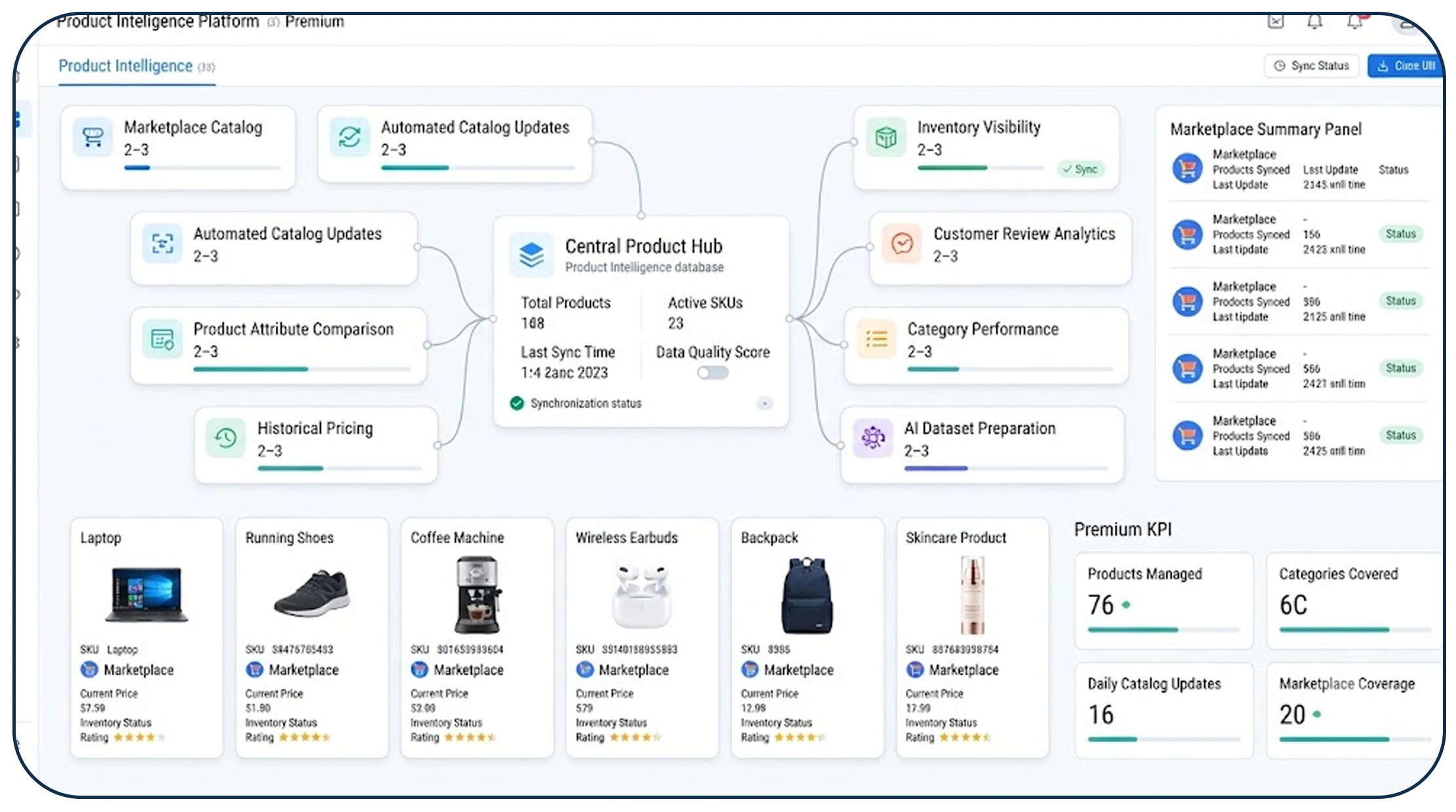Open the bell with red alert badge
This screenshot has height=812, width=1456.
(1355, 22)
